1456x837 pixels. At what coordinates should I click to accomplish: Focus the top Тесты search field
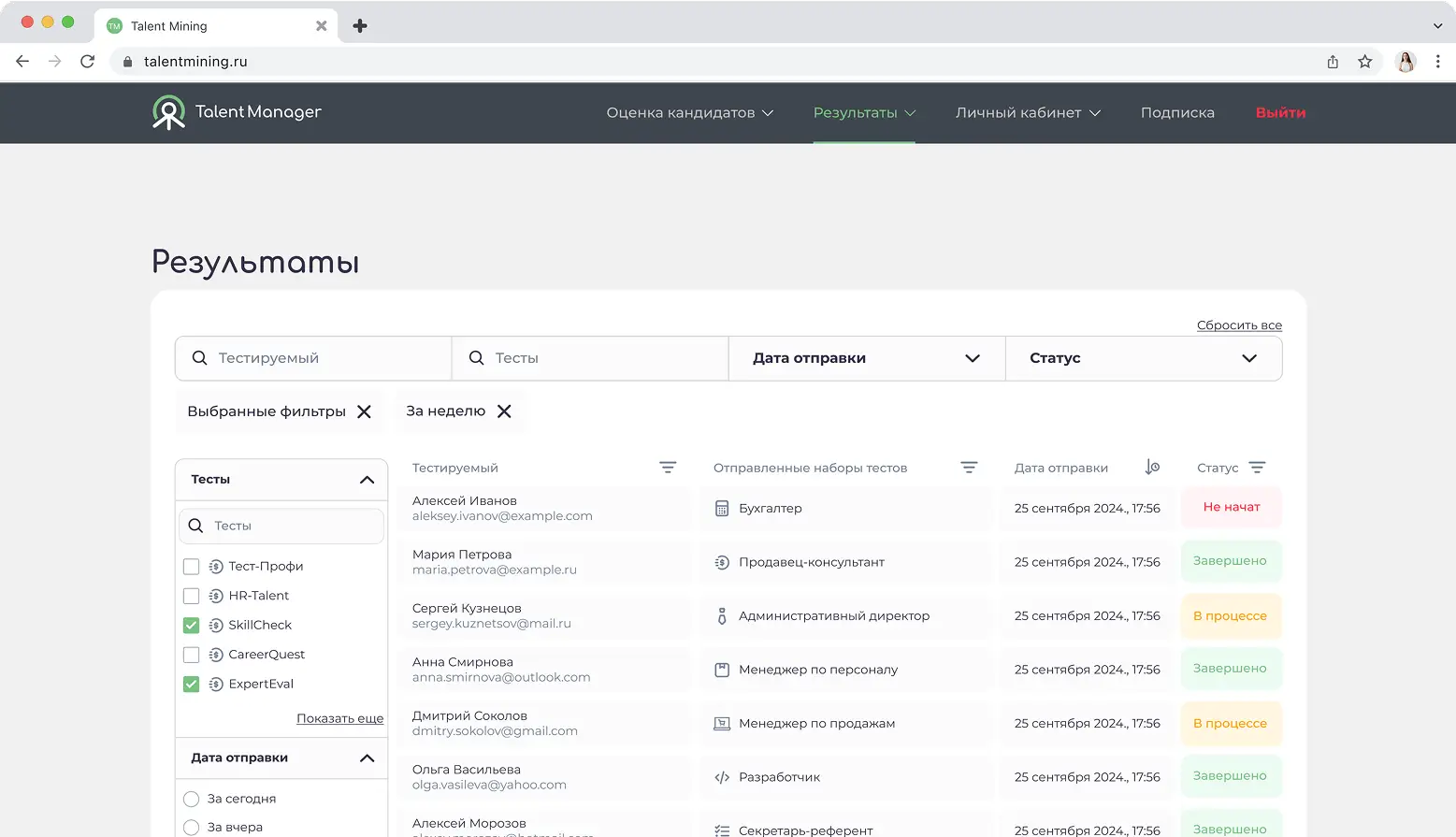(590, 358)
